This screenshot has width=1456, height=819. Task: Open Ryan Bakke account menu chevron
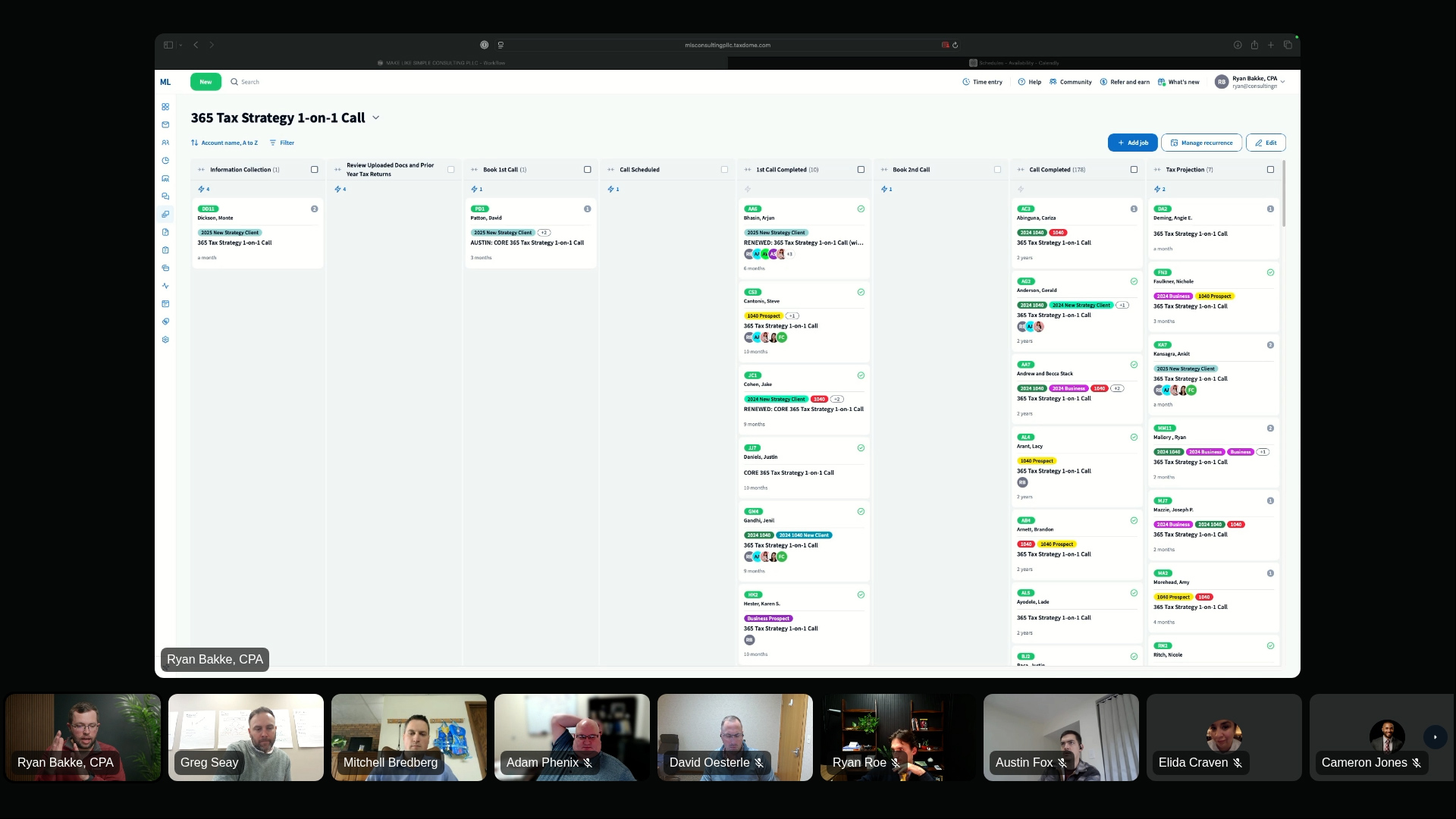[1283, 82]
